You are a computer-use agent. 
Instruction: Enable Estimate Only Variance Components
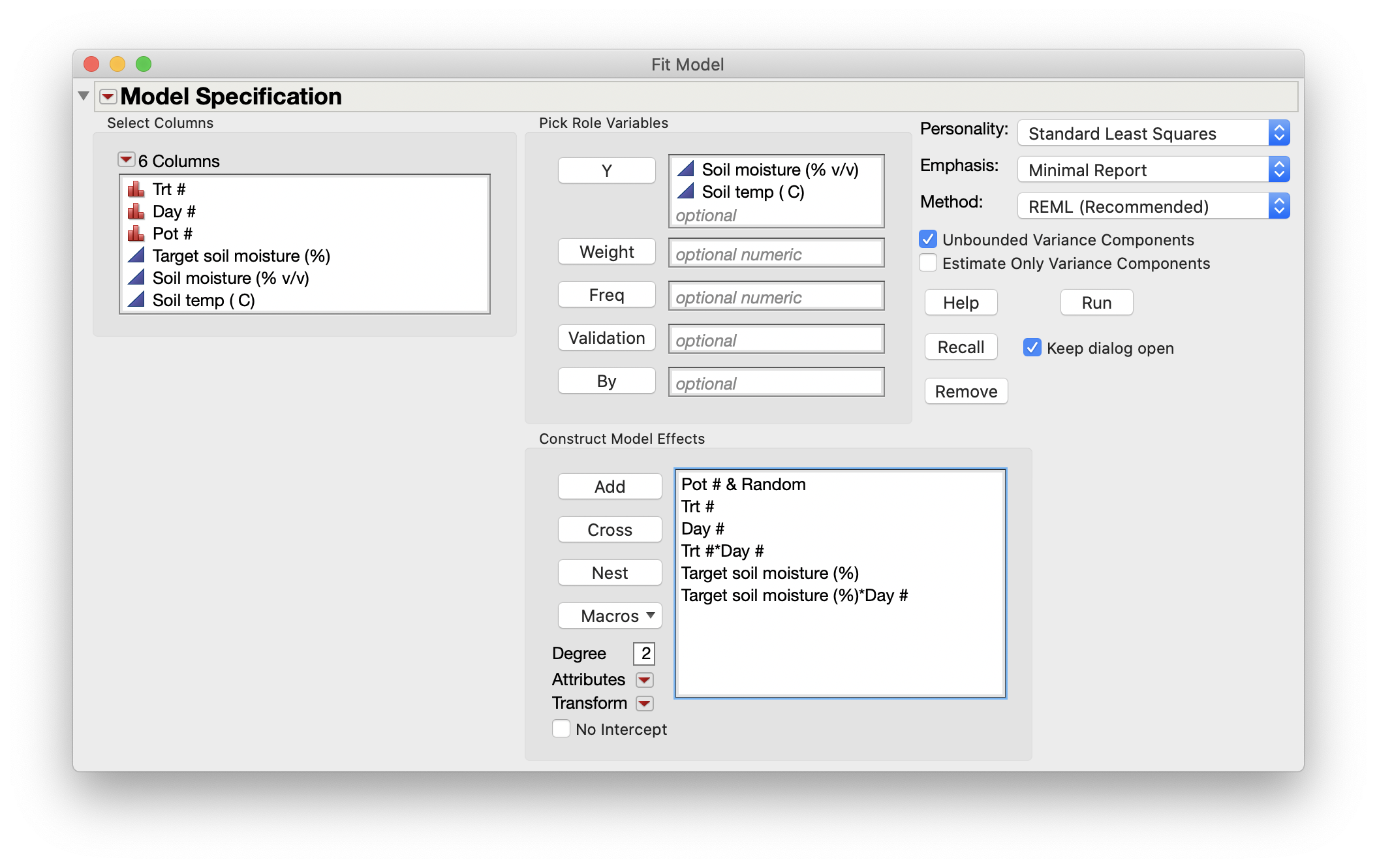click(928, 263)
